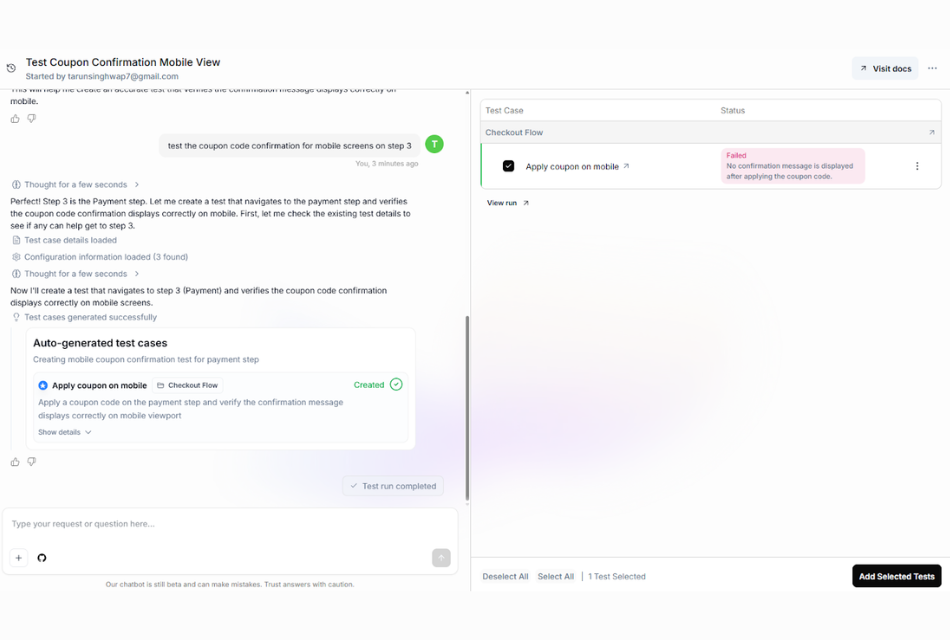Click the plus attachment icon in the chat input
Image resolution: width=950 pixels, height=640 pixels.
pyautogui.click(x=19, y=558)
